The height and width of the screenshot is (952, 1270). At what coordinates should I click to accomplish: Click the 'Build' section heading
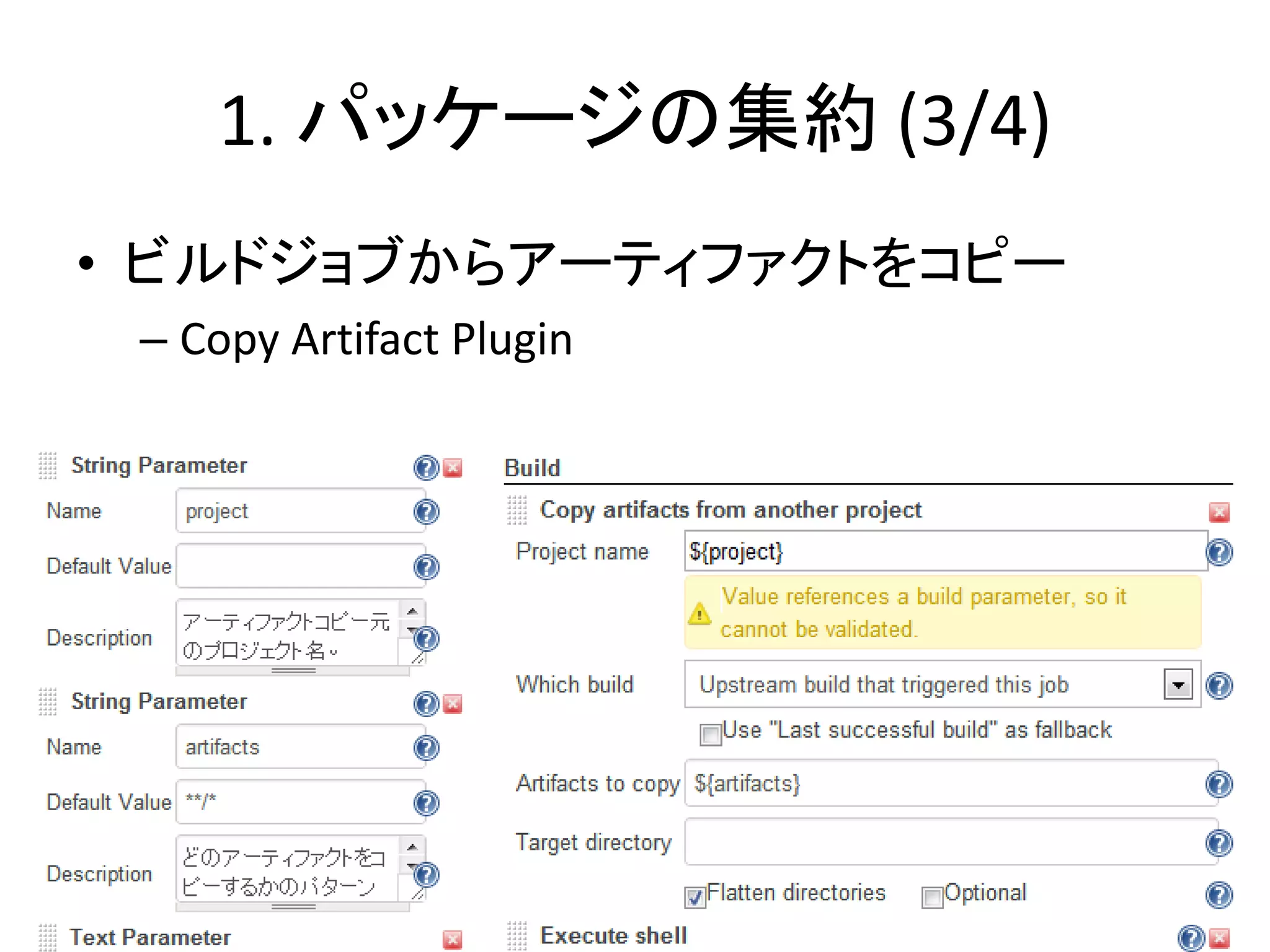click(533, 468)
